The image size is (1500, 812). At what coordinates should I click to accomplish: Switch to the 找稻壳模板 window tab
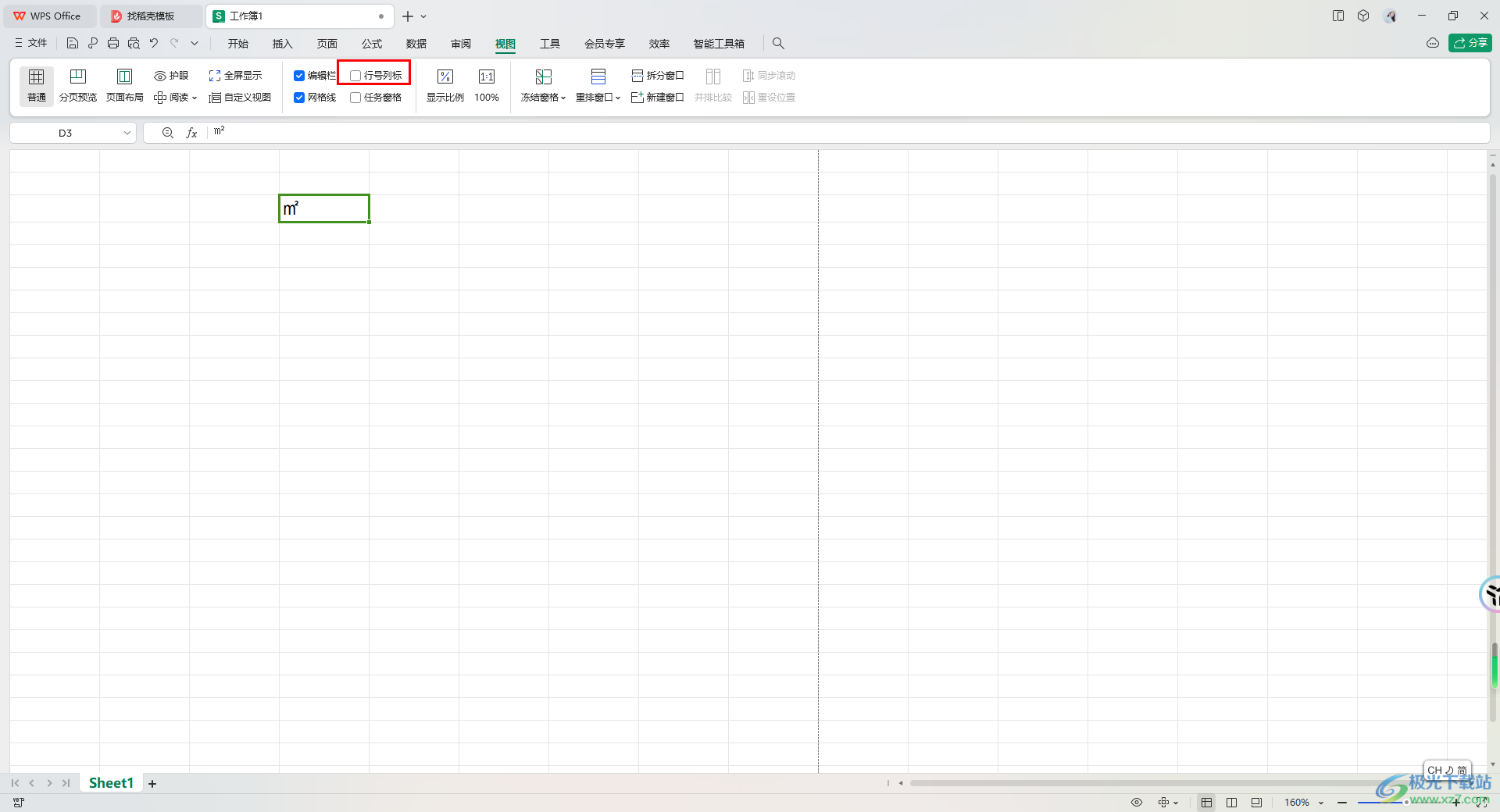[x=151, y=16]
